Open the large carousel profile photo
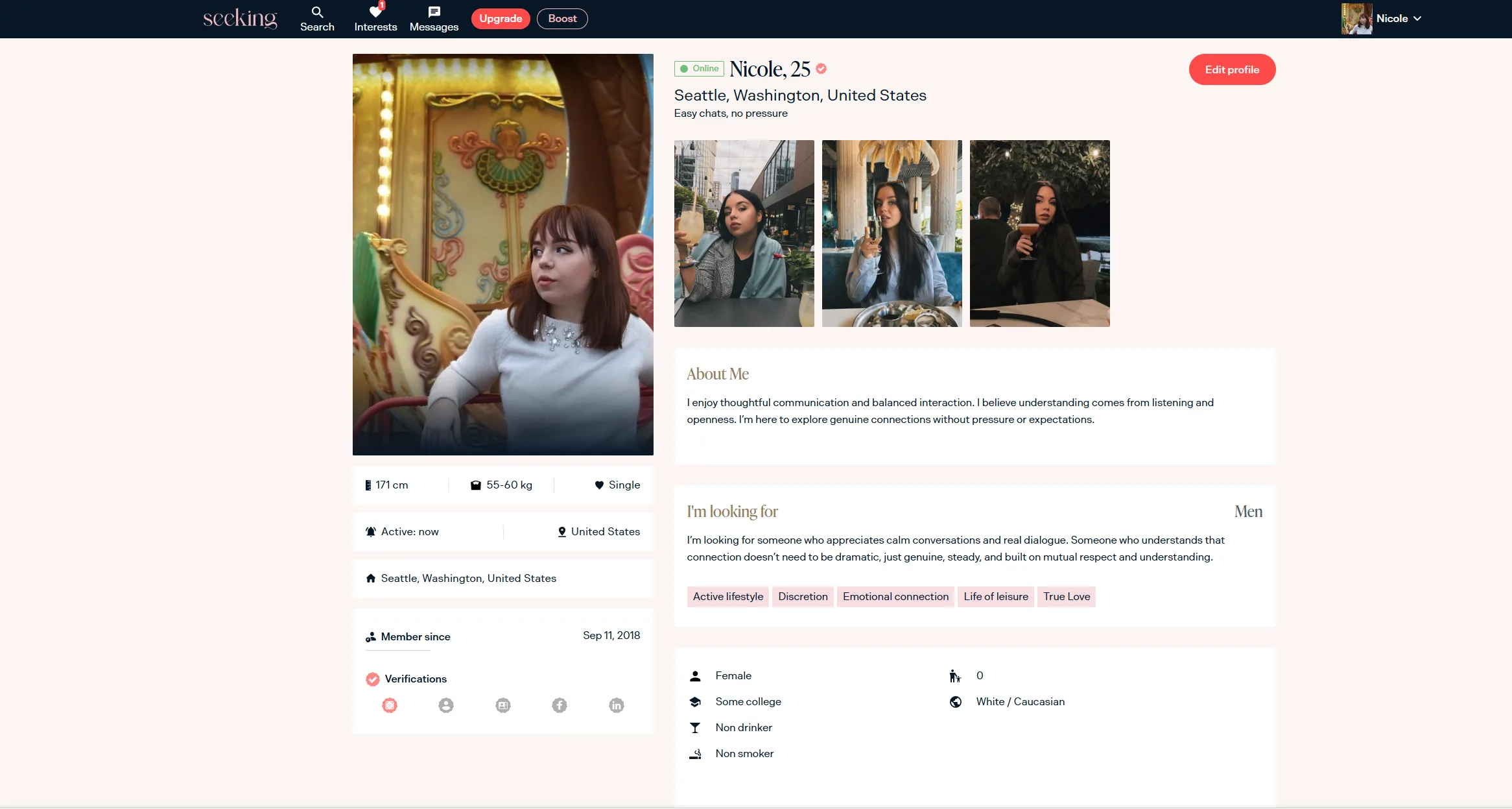Image resolution: width=1512 pixels, height=809 pixels. (x=503, y=254)
